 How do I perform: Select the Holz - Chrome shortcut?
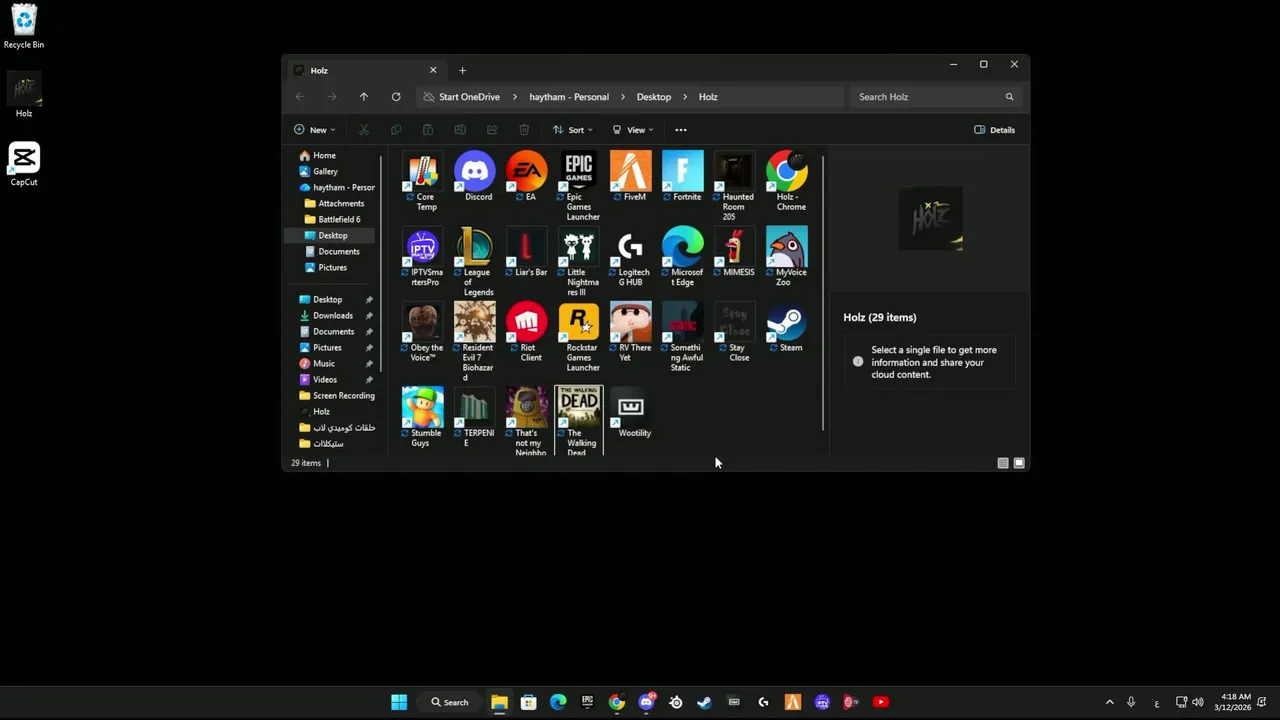787,181
